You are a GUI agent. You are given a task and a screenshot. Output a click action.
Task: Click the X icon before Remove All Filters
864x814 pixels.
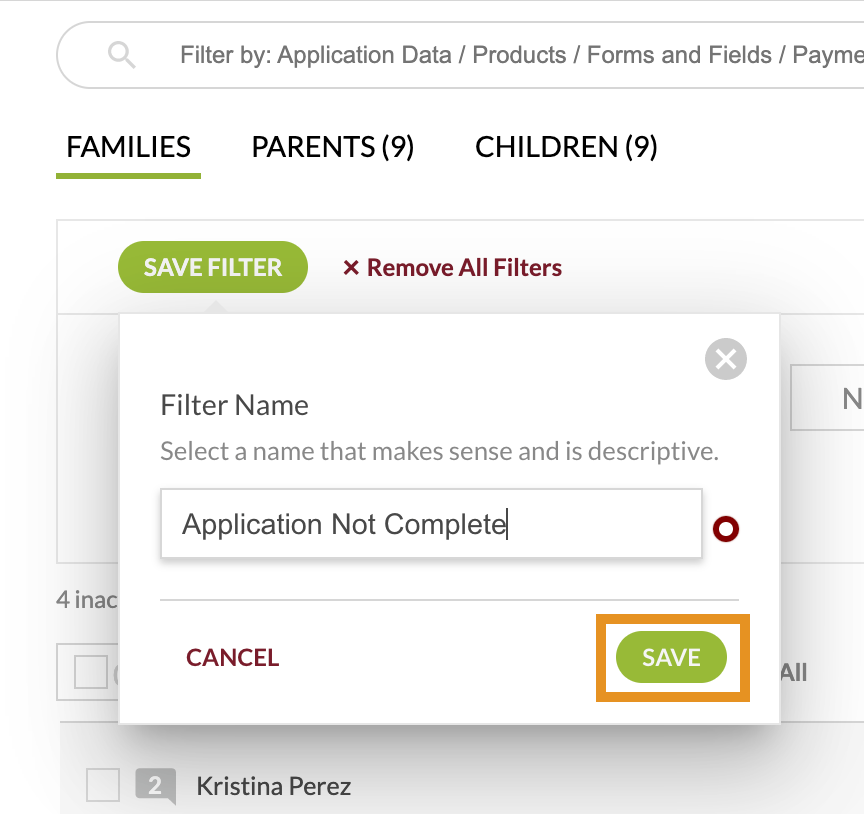click(351, 268)
